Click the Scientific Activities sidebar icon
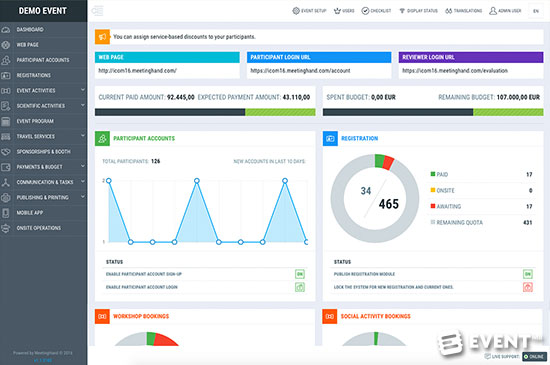 click(6, 106)
